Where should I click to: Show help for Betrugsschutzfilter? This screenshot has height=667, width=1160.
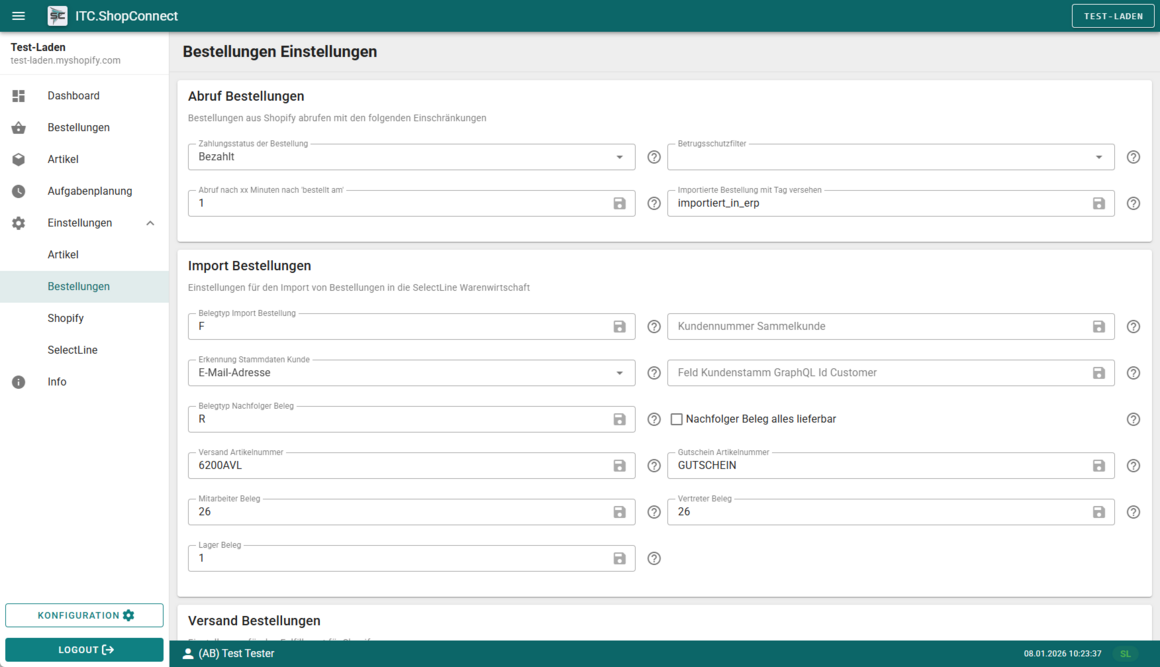(1133, 157)
